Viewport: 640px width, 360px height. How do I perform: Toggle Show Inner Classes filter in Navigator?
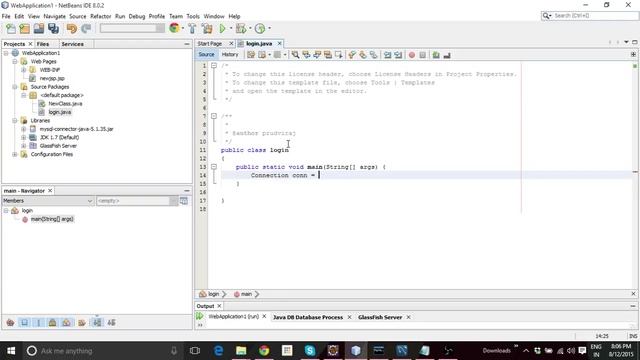pos(67,322)
